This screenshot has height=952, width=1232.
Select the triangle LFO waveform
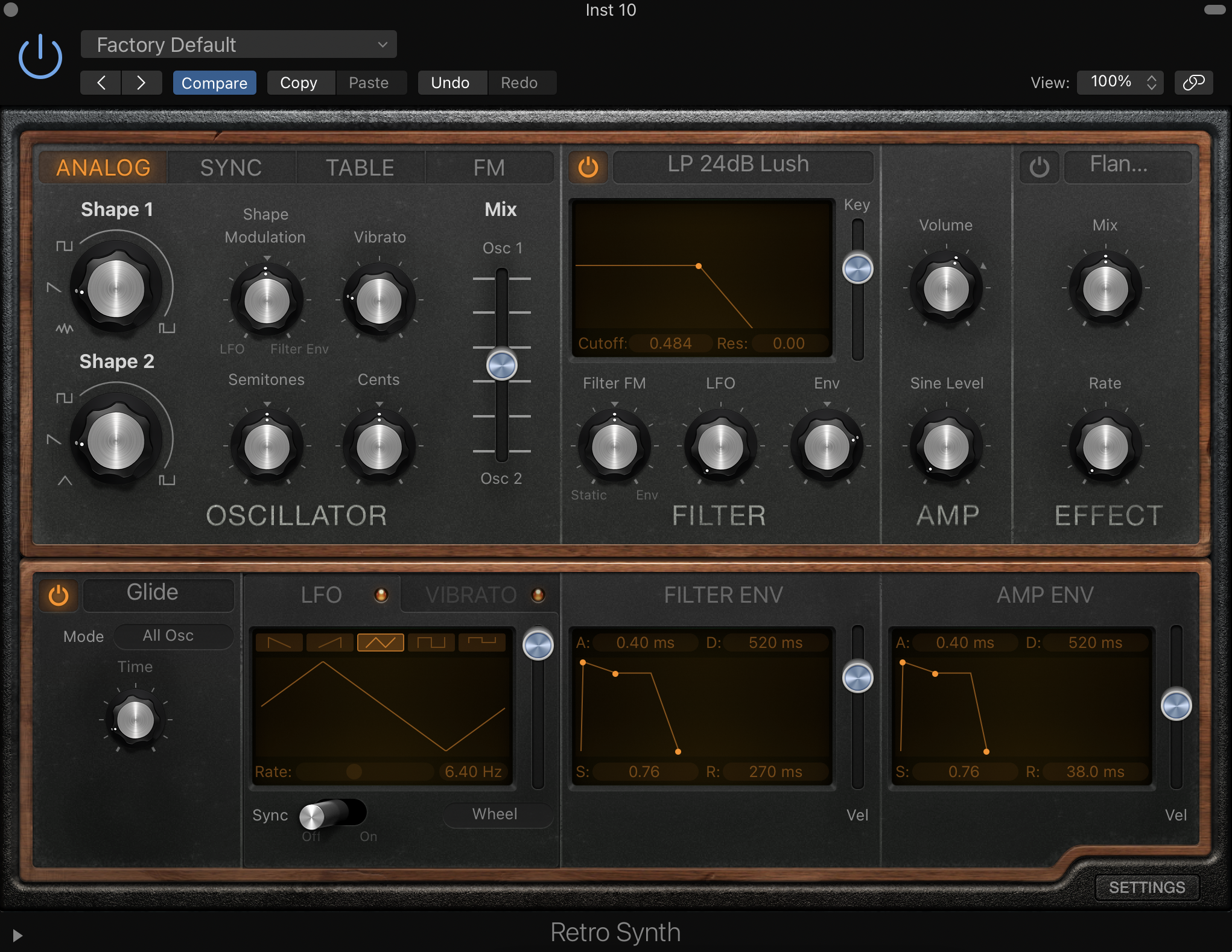[x=380, y=643]
